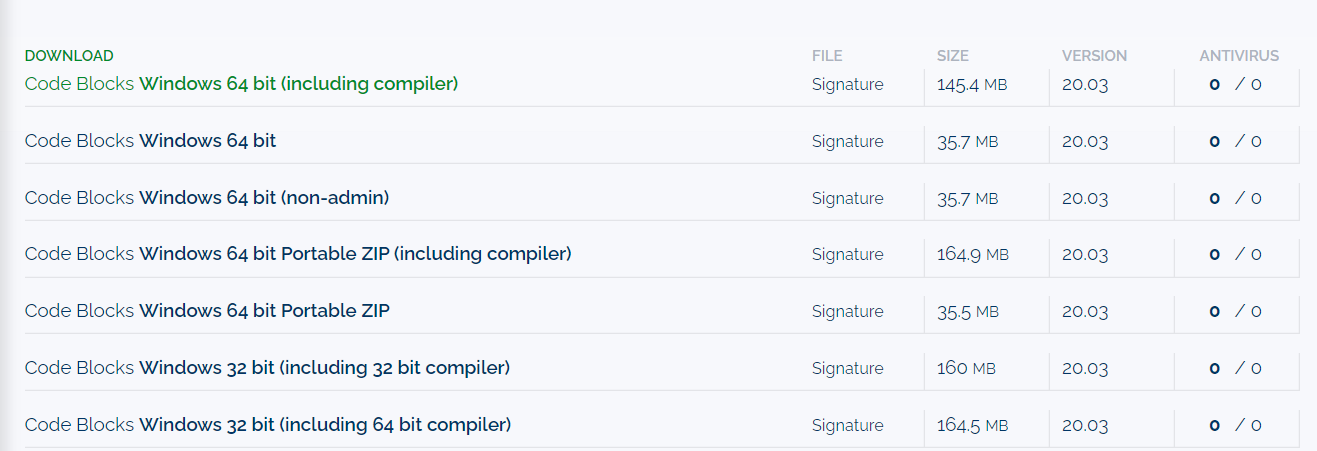
Task: Click antivirus result for the 145.4 MB file
Action: tap(1235, 85)
